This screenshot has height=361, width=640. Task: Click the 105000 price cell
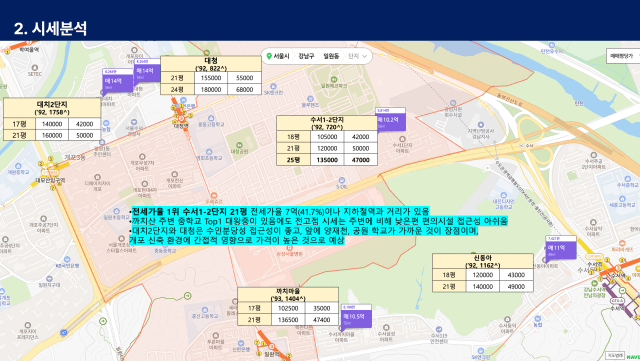[327, 137]
